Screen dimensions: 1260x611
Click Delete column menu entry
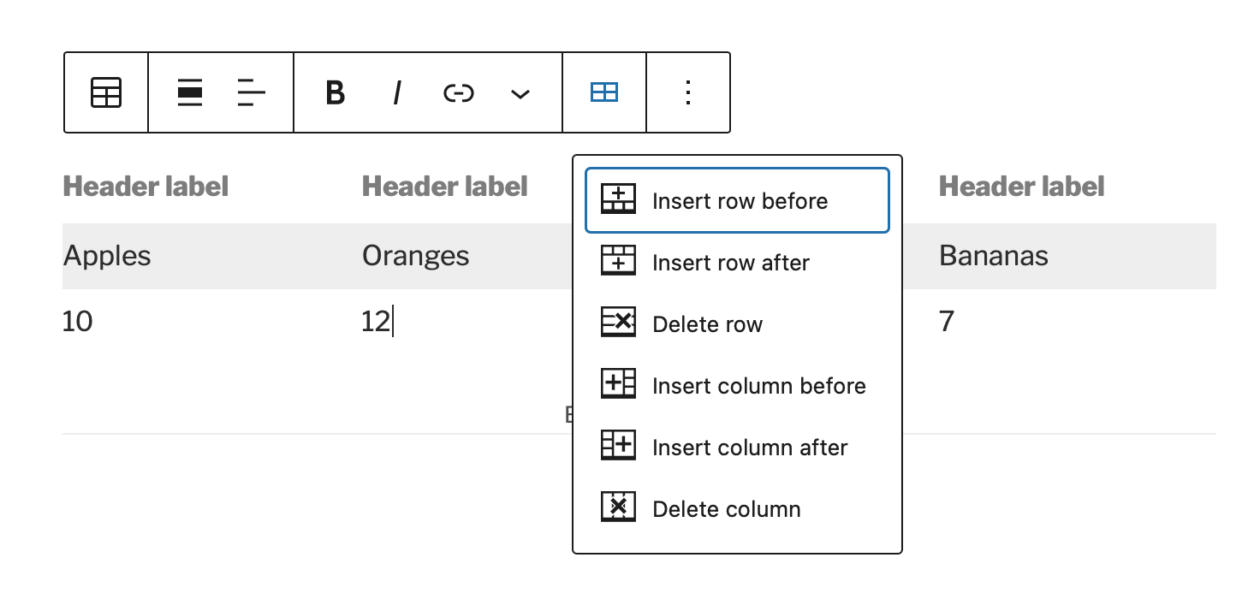tap(726, 509)
